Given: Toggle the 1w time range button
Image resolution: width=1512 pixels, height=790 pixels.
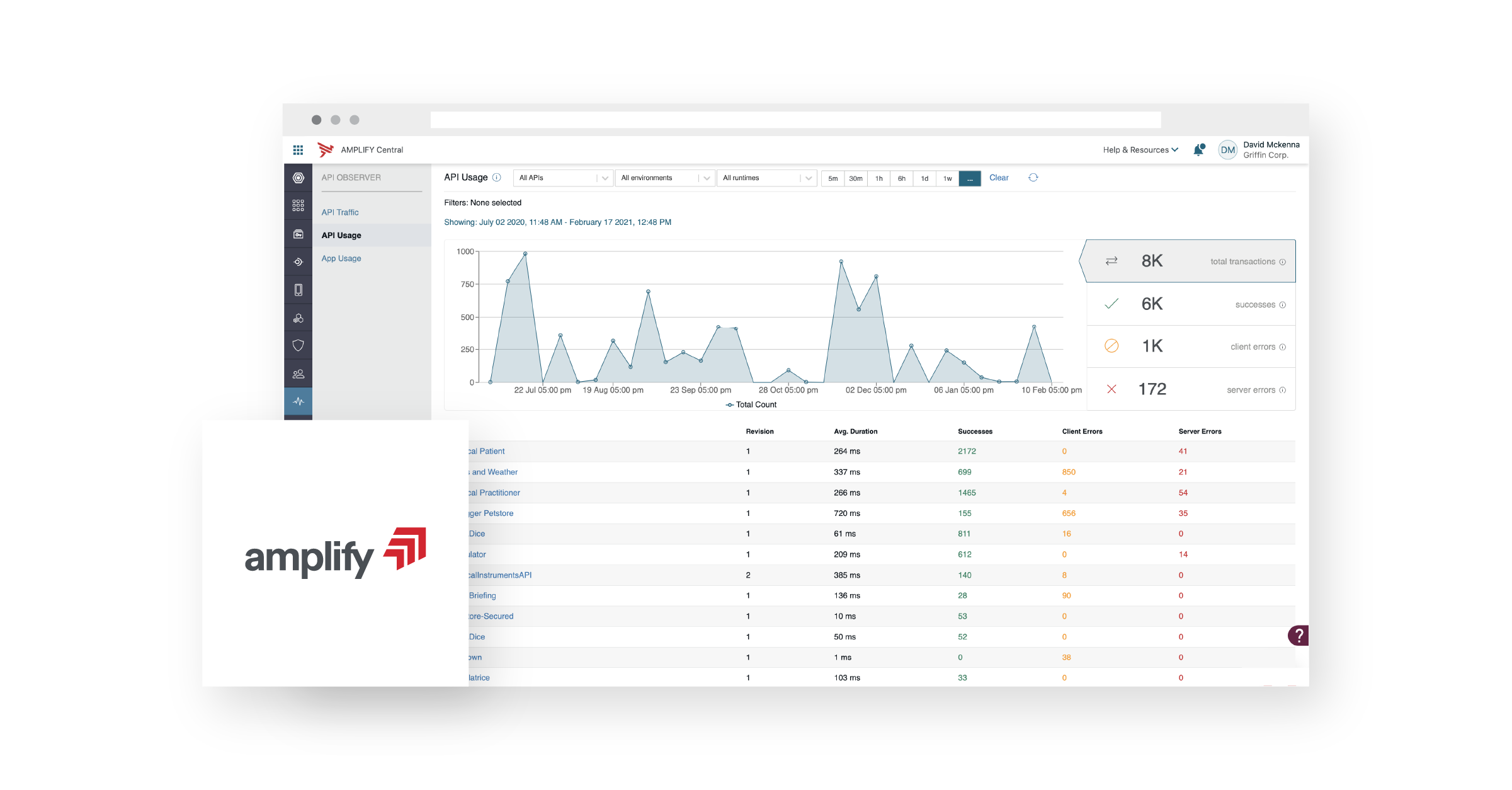Looking at the screenshot, I should coord(947,178).
